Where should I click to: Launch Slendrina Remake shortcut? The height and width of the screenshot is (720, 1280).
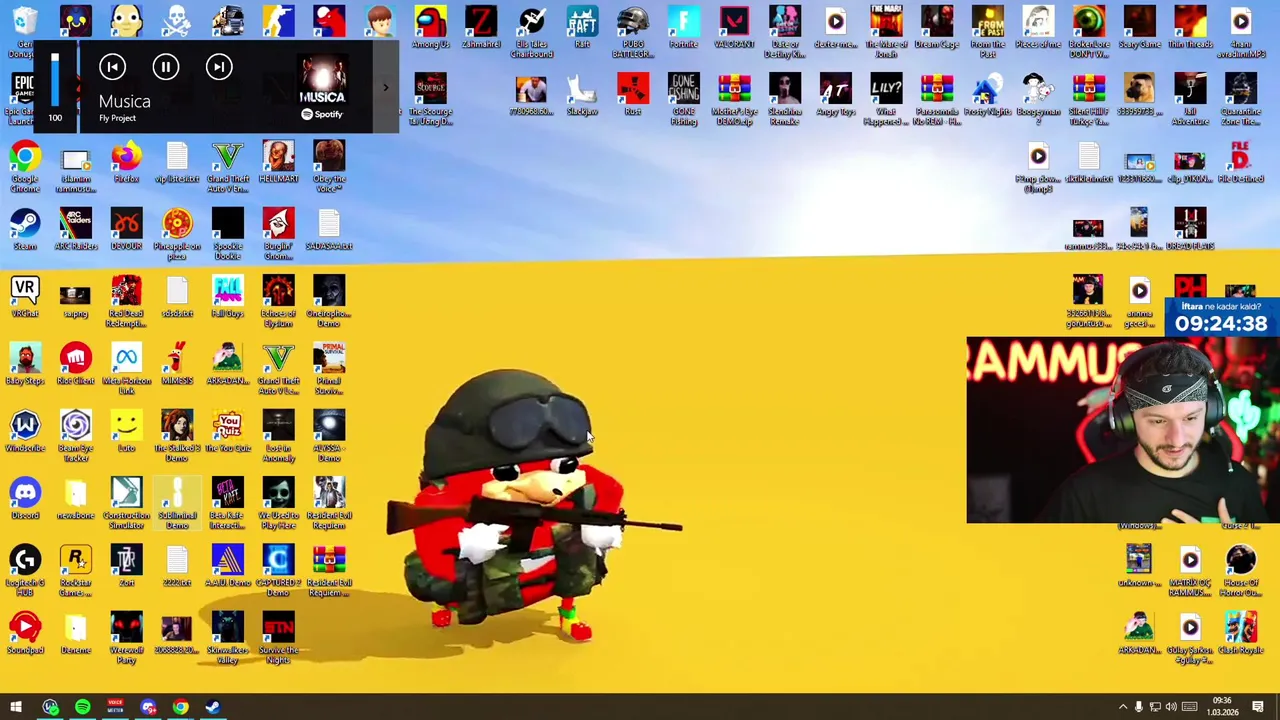tap(785, 99)
